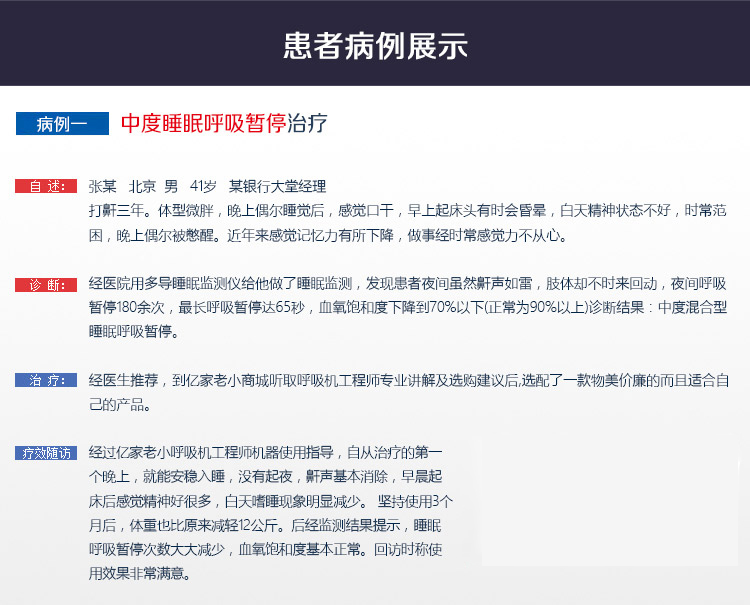
Task: Click the occupation text 某银行大堂经理
Action: click(277, 187)
